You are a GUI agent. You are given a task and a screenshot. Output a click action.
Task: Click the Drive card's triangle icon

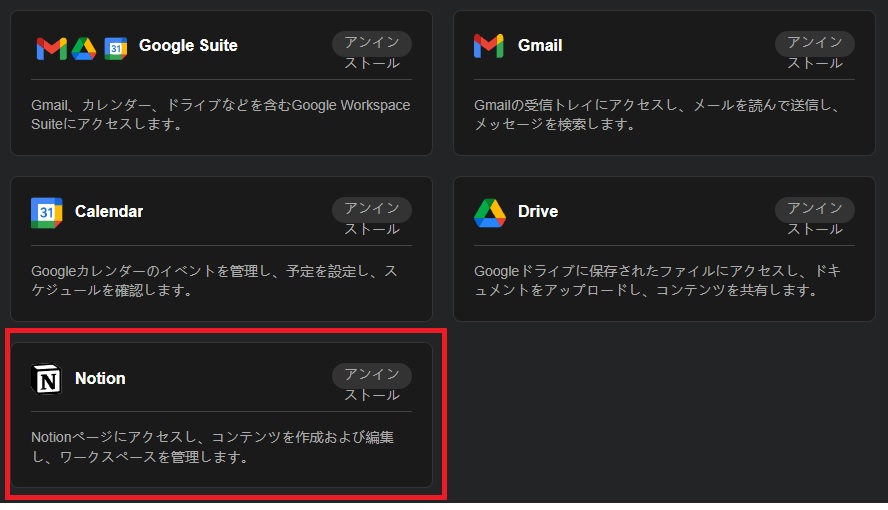pyautogui.click(x=490, y=213)
